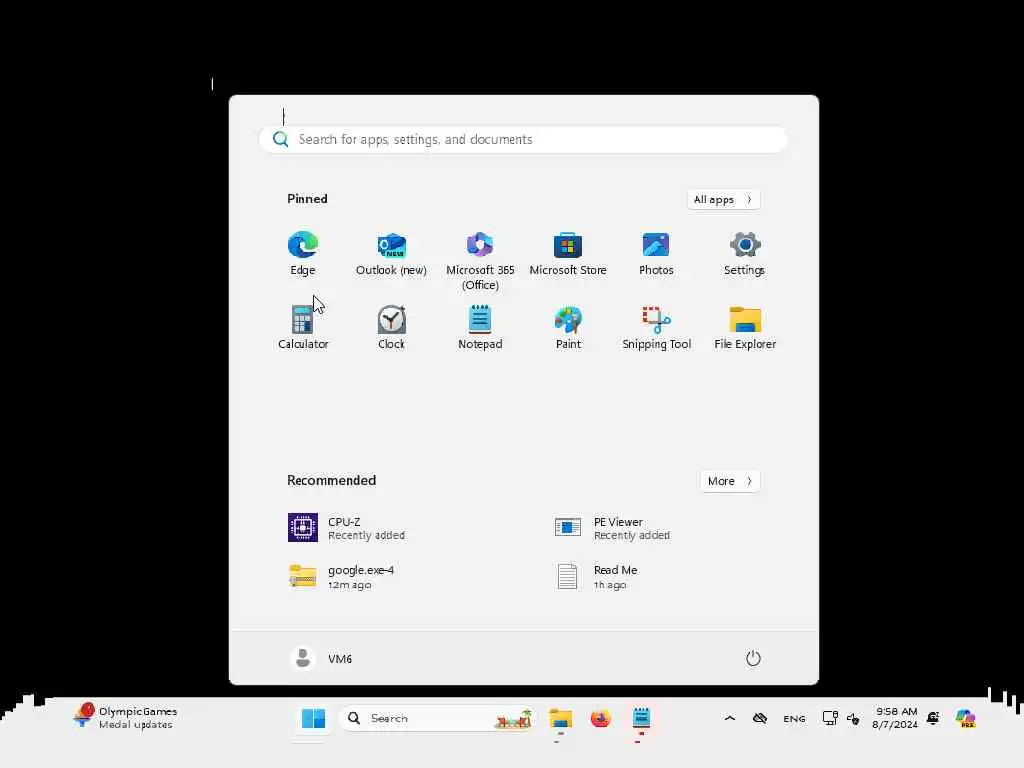Launch the Snipping Tool
The height and width of the screenshot is (768, 1024).
[x=656, y=327]
